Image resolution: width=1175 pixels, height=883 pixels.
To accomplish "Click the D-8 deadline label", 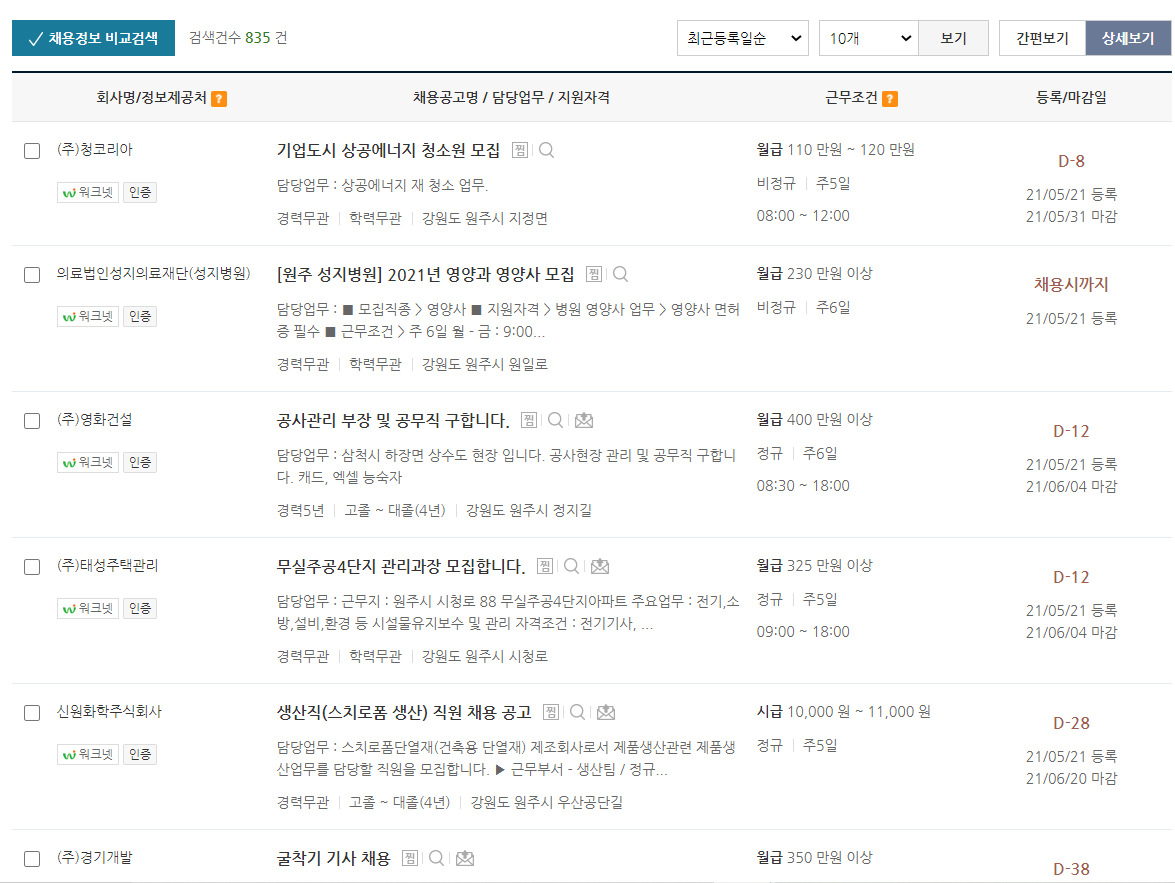I will pos(1071,161).
